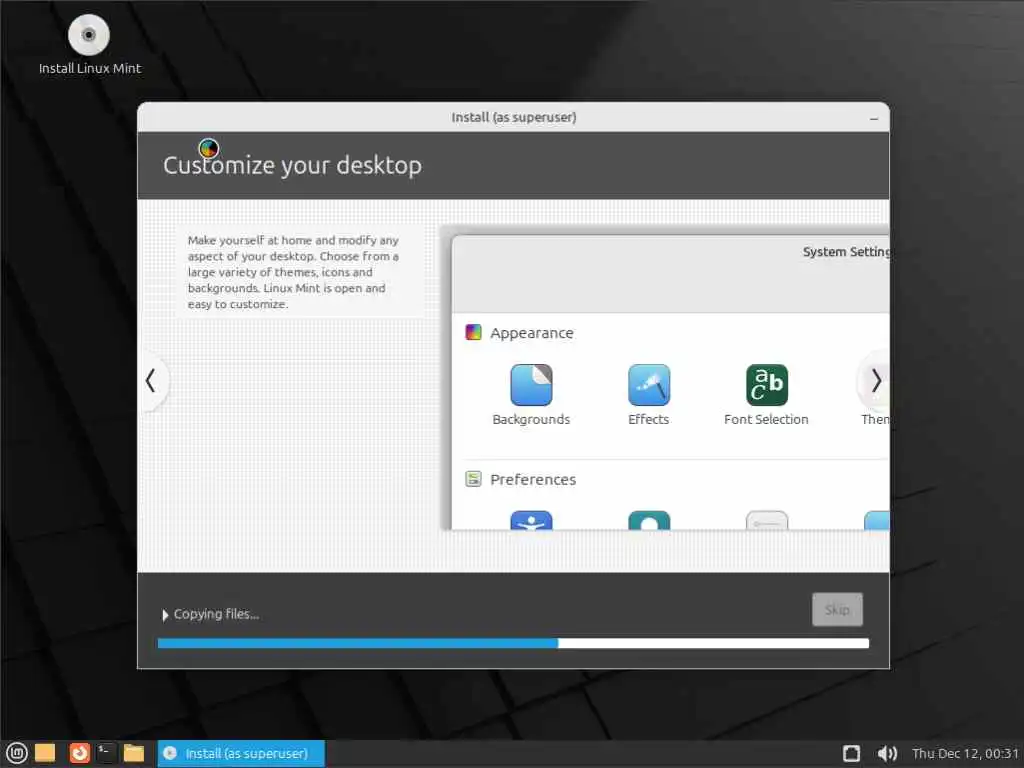Image resolution: width=1024 pixels, height=768 pixels.
Task: Open the Terminal from the panel
Action: (x=106, y=753)
